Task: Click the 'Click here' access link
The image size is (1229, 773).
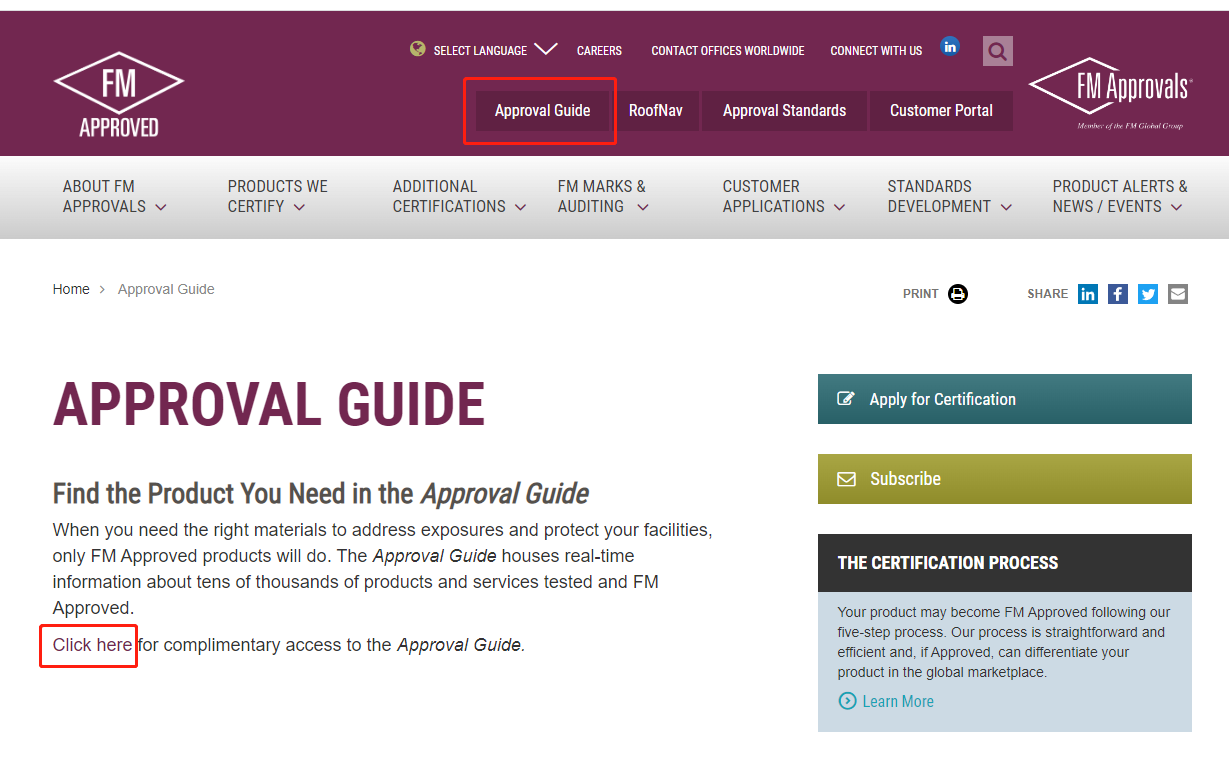Action: 92,645
